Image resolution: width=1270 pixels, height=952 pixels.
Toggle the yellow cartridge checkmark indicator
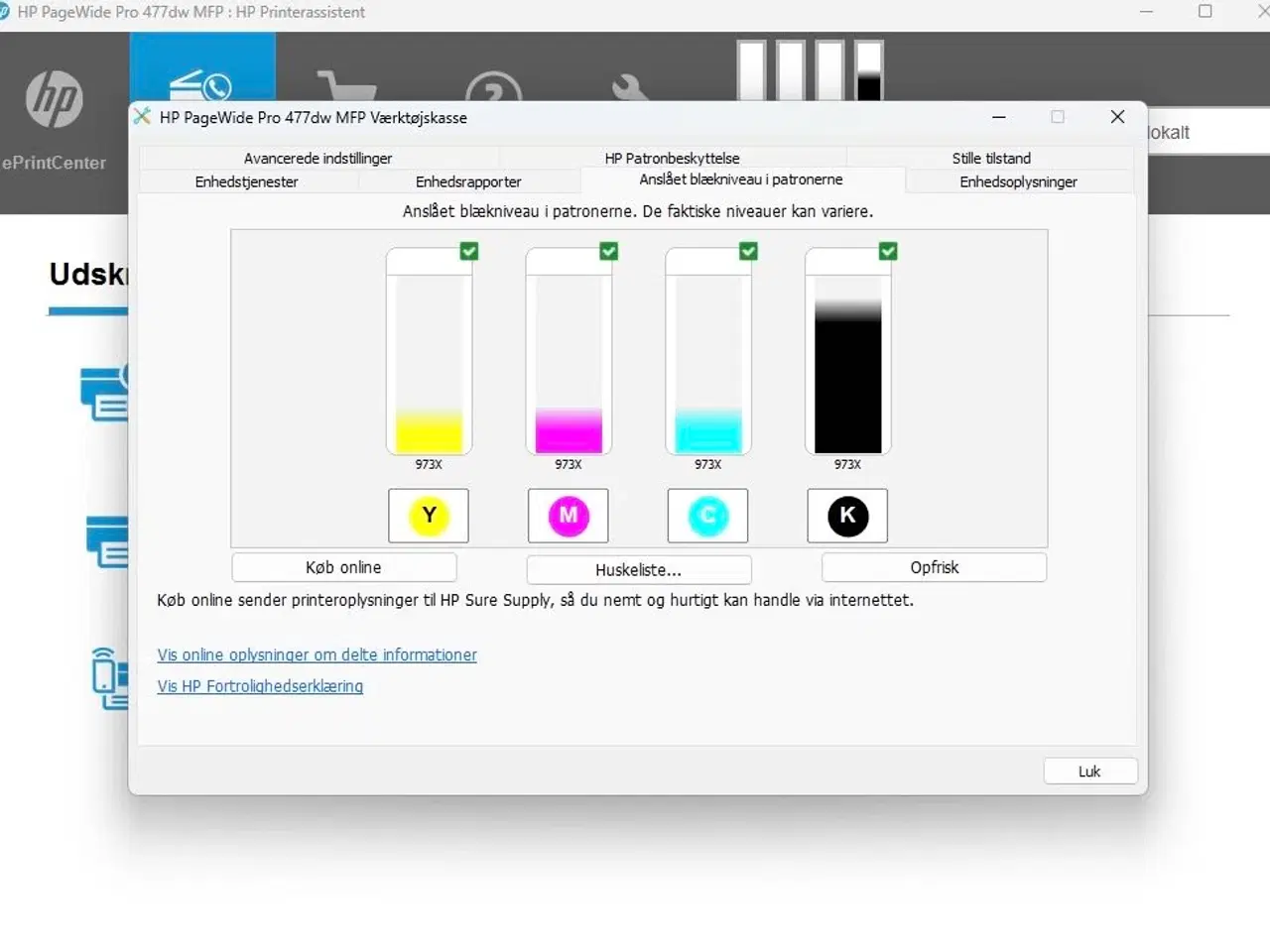coord(469,252)
